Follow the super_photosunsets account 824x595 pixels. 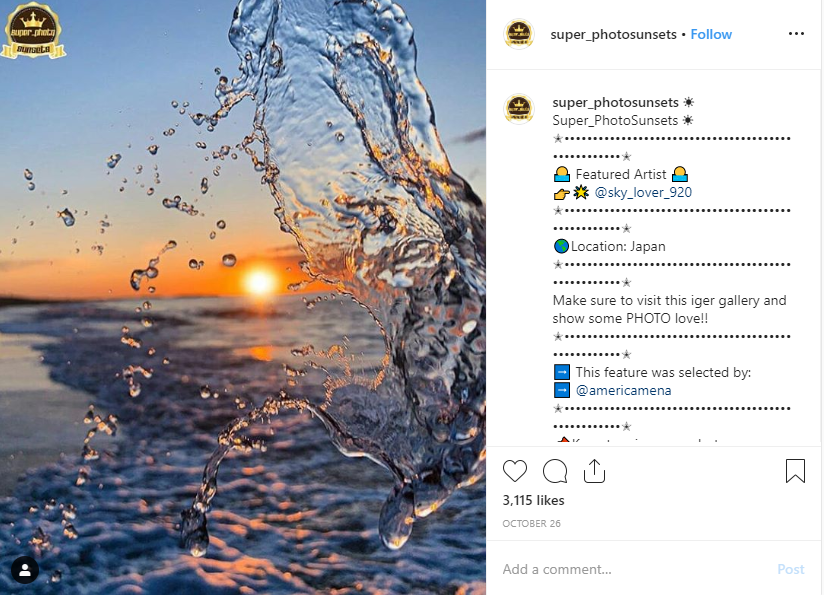(x=711, y=34)
